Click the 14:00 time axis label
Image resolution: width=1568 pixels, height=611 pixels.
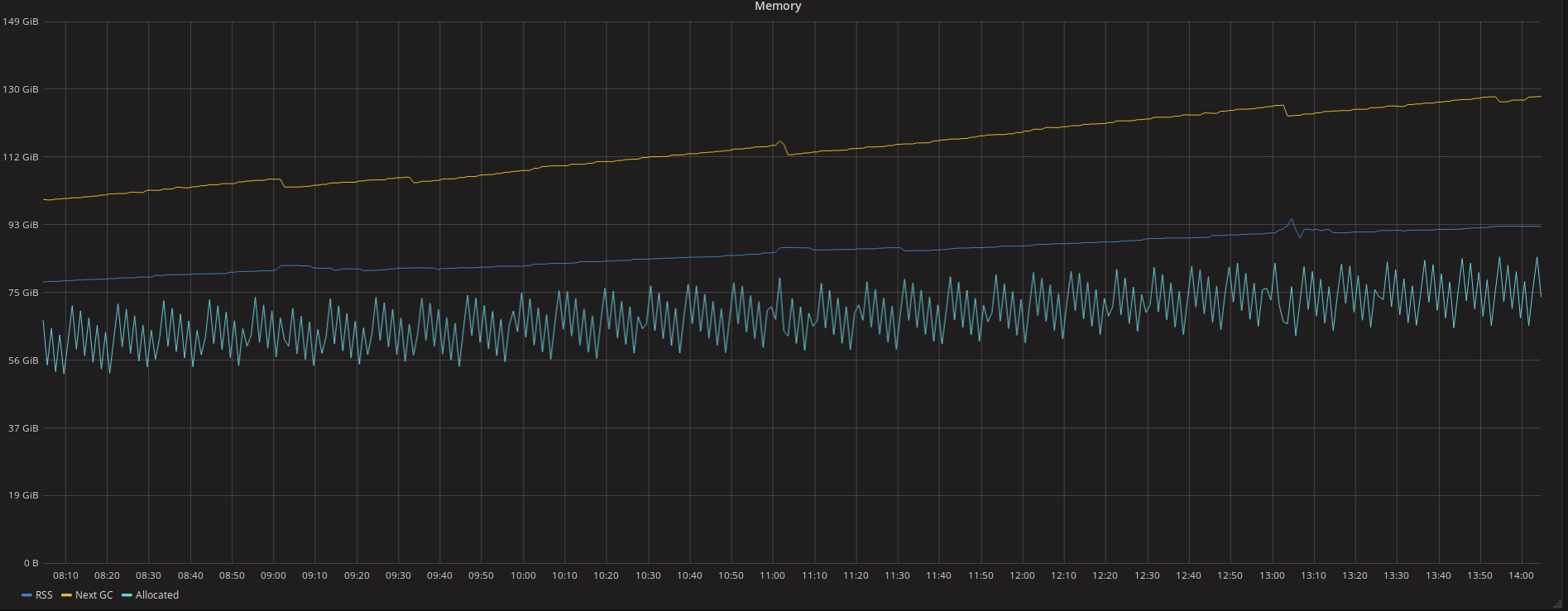1521,575
